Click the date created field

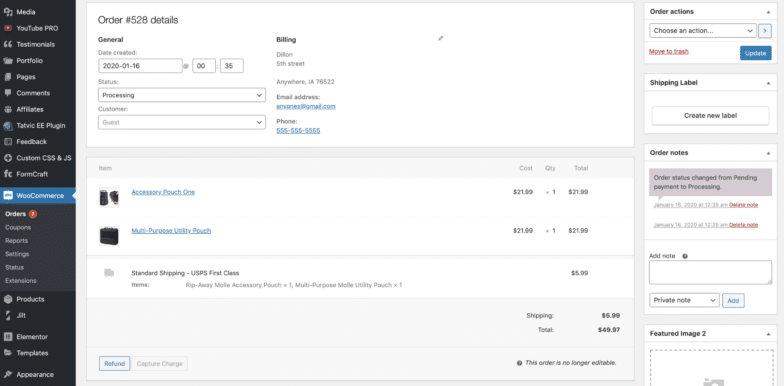click(140, 66)
